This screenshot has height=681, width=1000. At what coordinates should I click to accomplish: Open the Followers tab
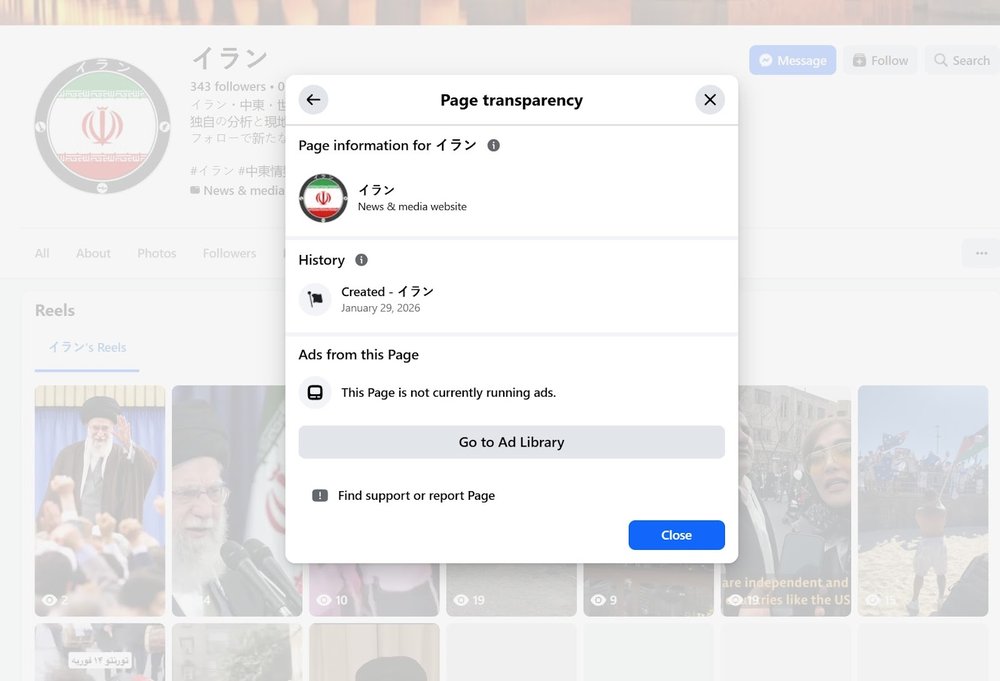(x=229, y=253)
